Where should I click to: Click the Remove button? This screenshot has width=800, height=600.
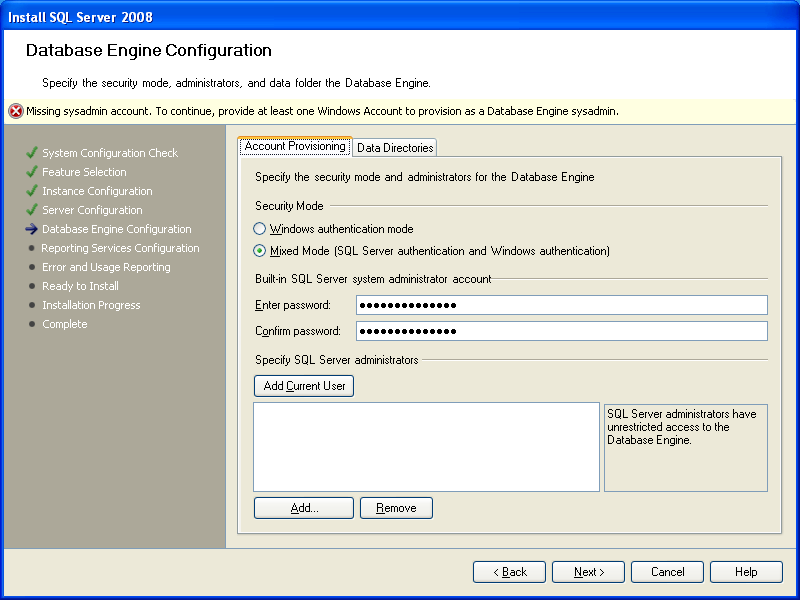click(396, 508)
